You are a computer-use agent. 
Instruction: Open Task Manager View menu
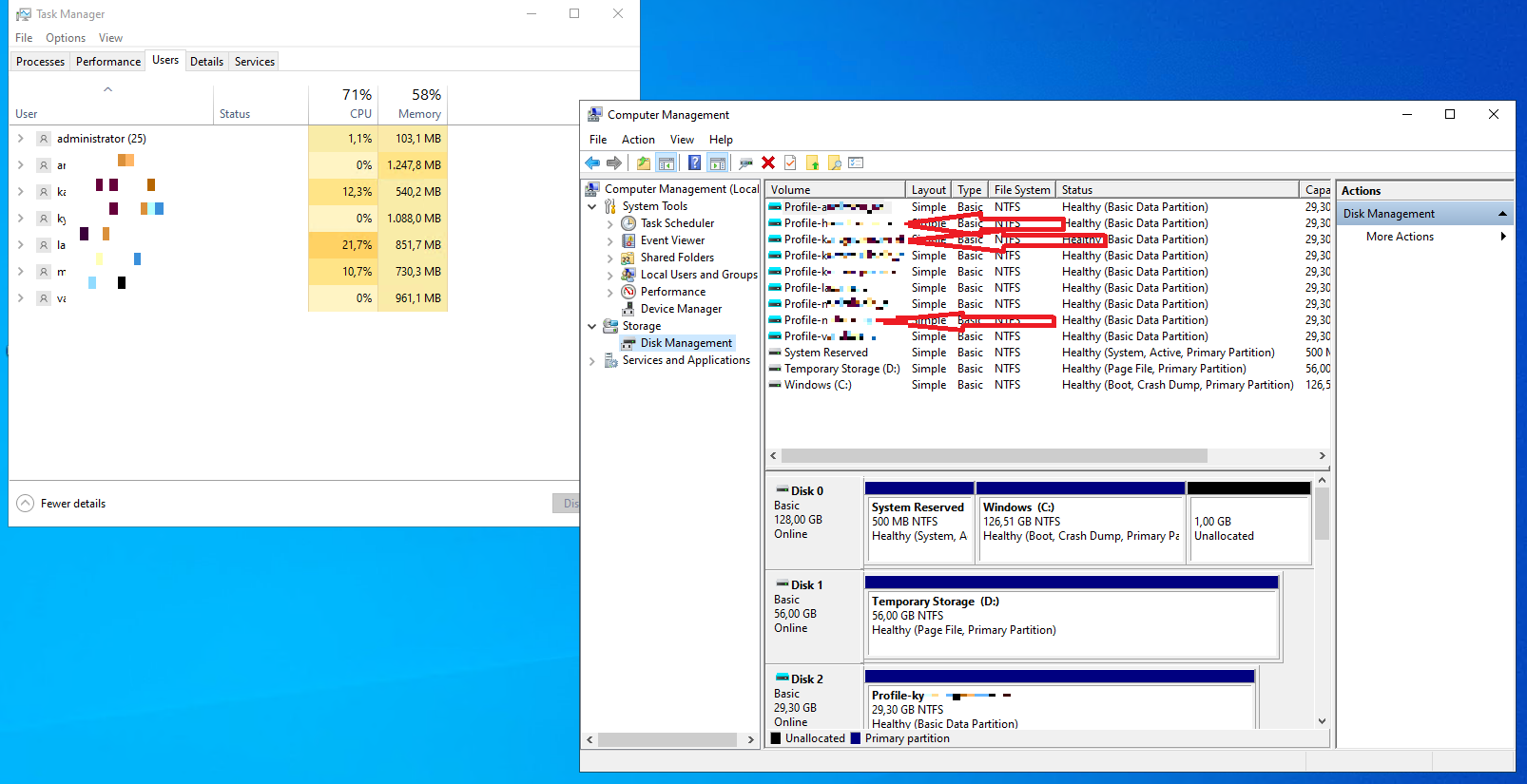(110, 38)
